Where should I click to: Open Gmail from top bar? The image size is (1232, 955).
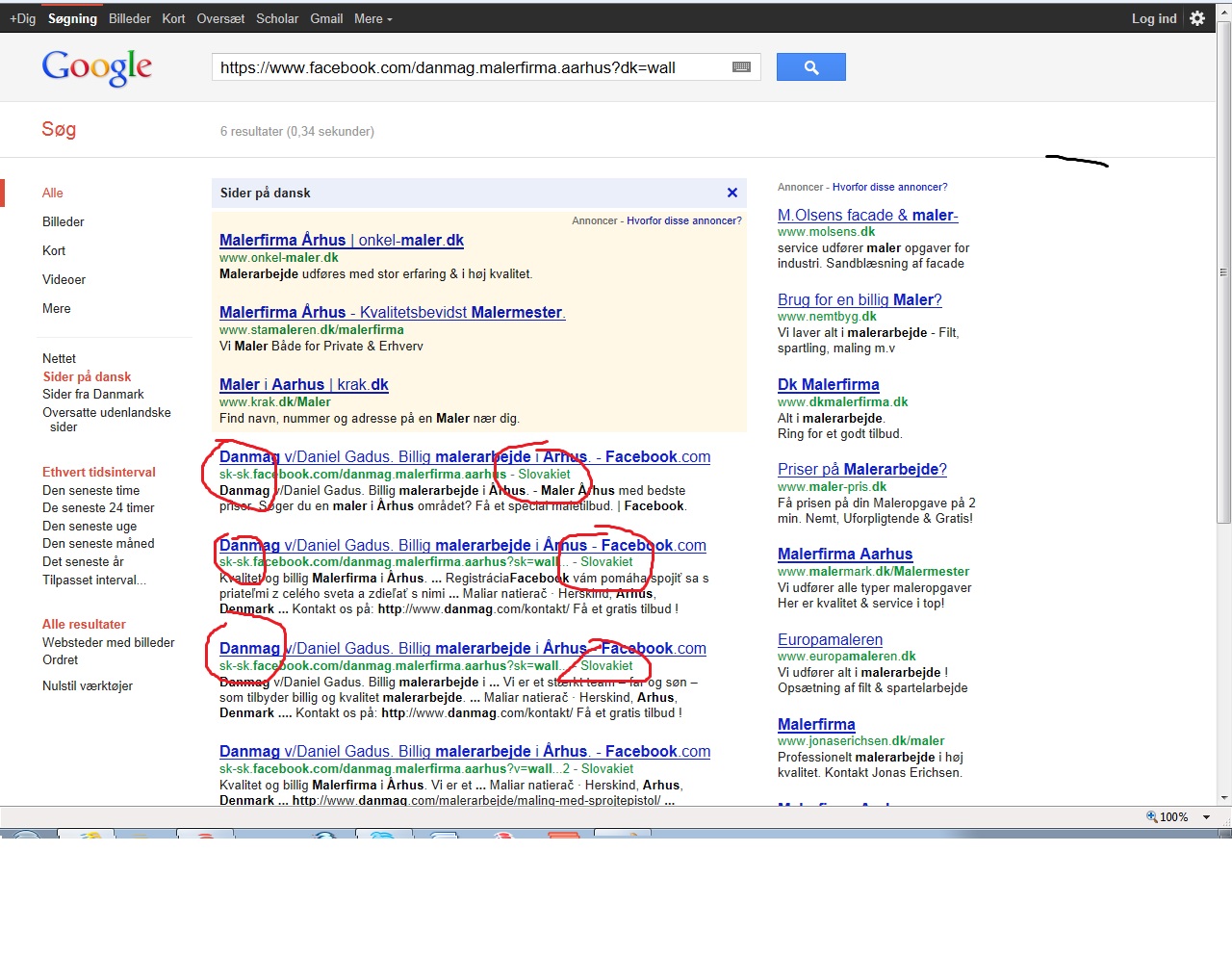(326, 18)
